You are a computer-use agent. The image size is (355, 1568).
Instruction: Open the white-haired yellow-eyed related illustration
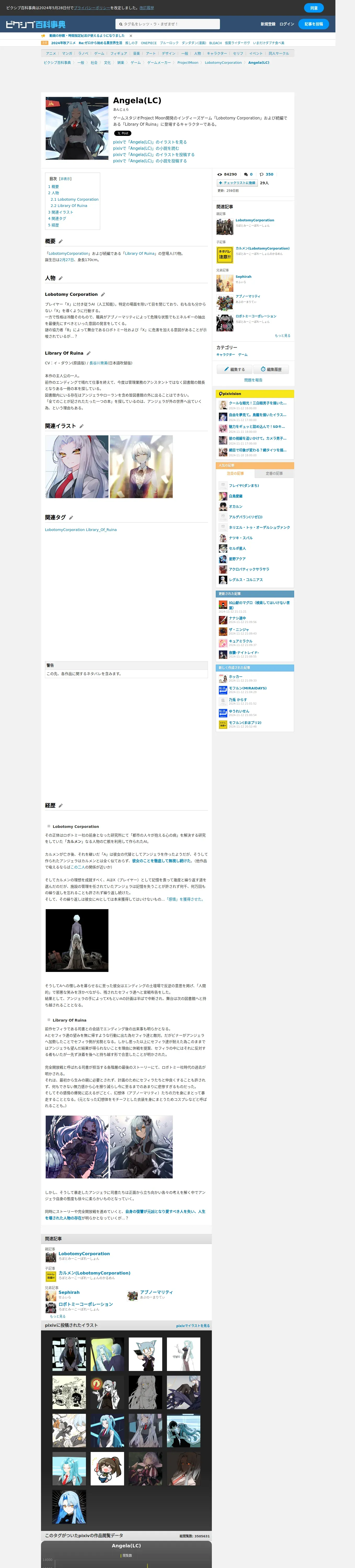pyautogui.click(x=77, y=467)
